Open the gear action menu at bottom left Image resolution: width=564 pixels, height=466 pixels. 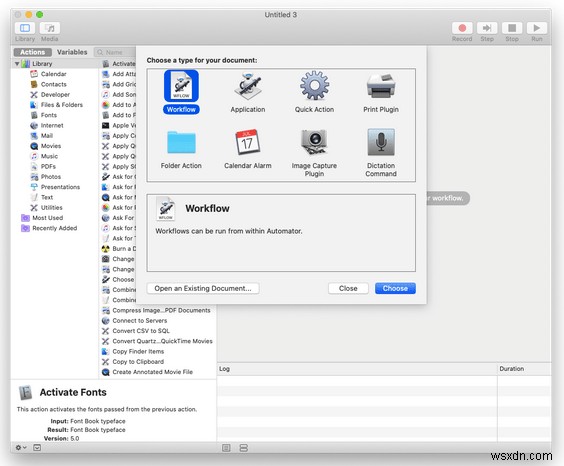pos(21,448)
